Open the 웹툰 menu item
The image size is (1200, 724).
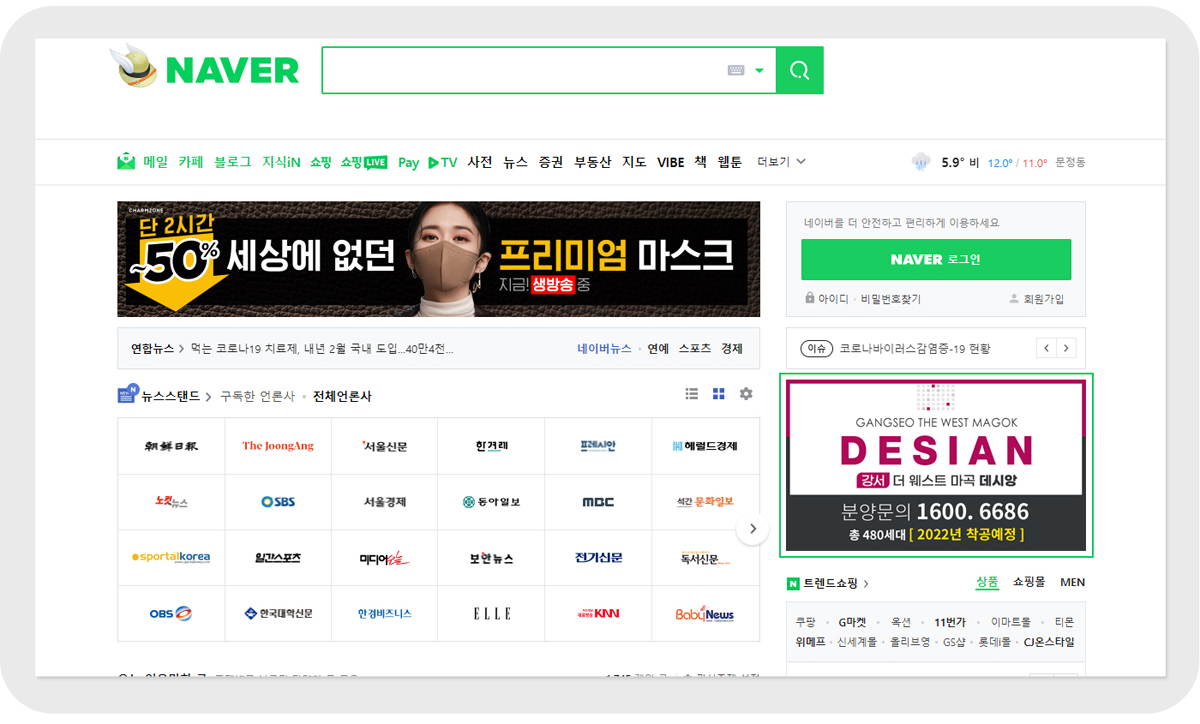click(730, 162)
